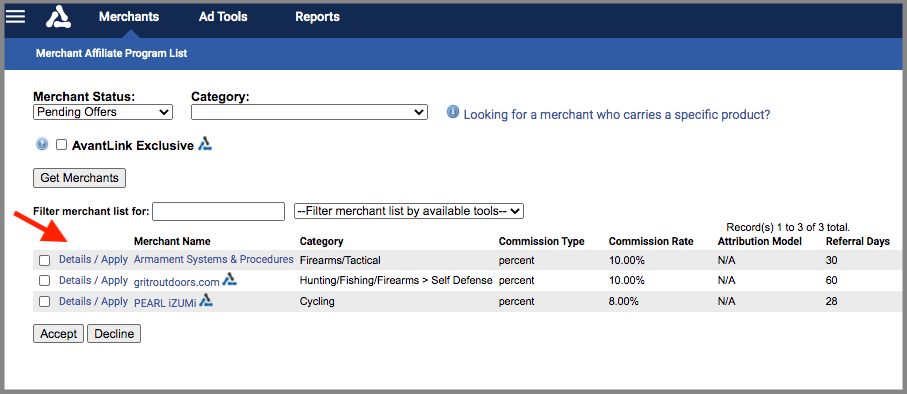The height and width of the screenshot is (394, 907).
Task: Expand the Category dropdown
Action: pyautogui.click(x=309, y=112)
